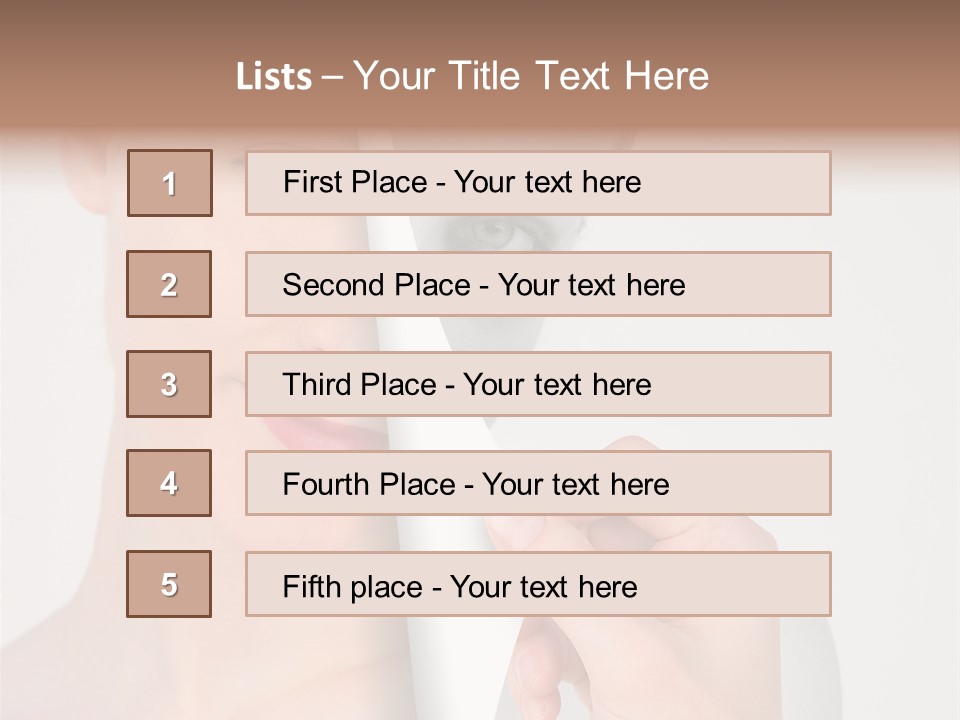Click the Third Place text box
This screenshot has height=720, width=960.
coord(538,384)
